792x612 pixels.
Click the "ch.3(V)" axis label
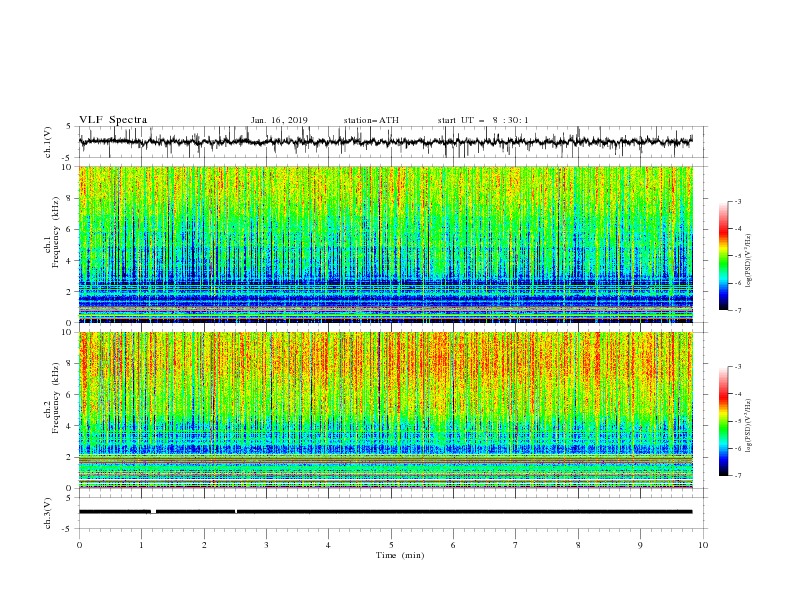click(x=48, y=513)
